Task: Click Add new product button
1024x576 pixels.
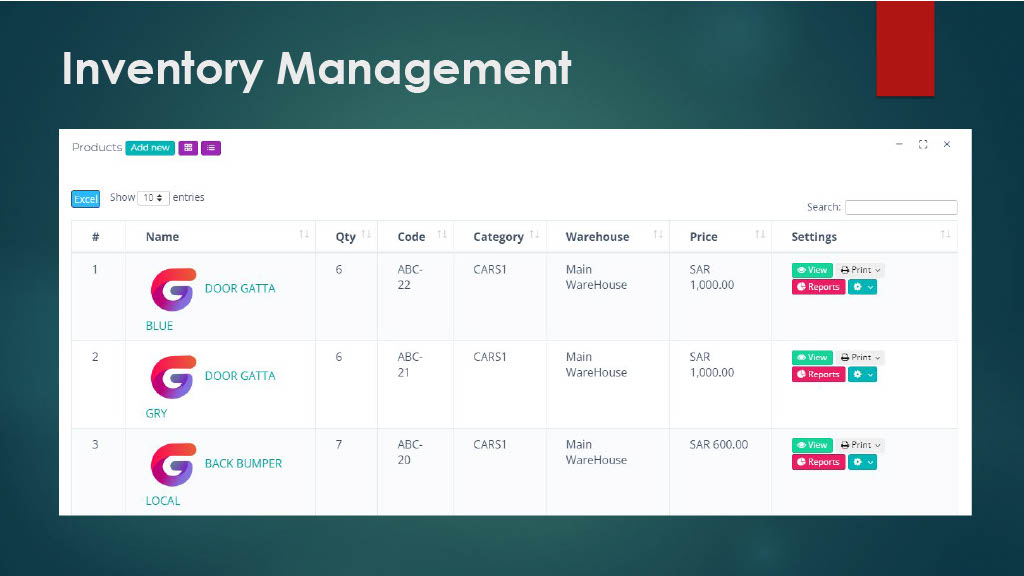Action: [150, 148]
